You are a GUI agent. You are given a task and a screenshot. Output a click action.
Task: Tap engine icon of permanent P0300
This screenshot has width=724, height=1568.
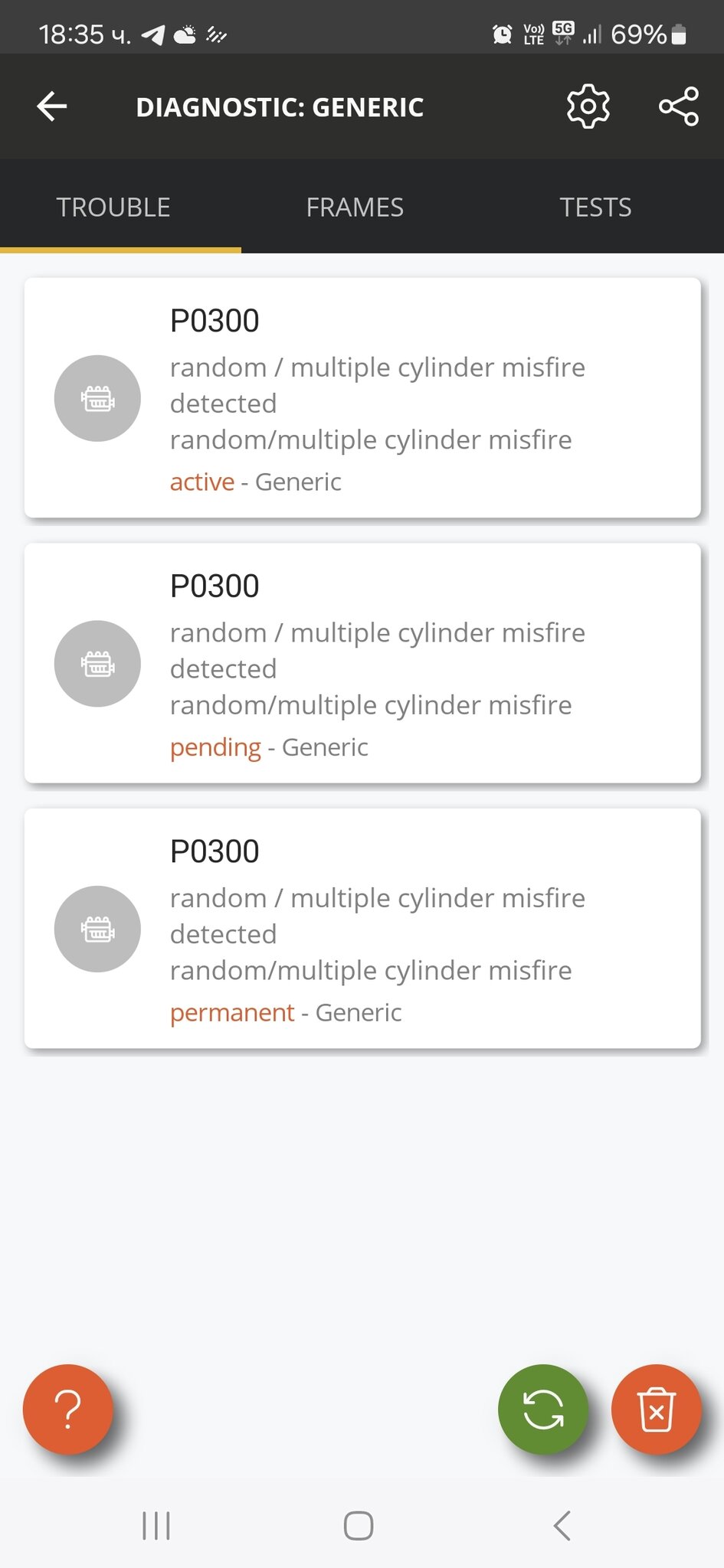click(x=97, y=929)
